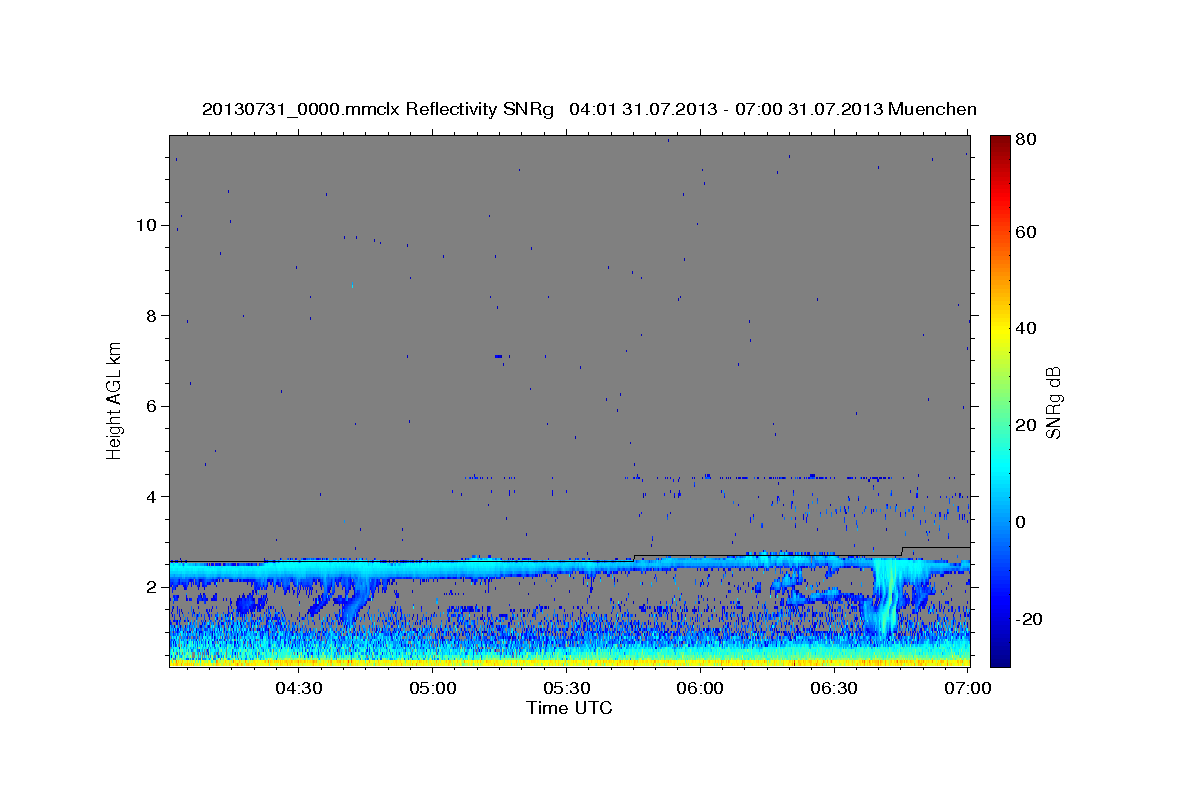Click the vertical rain shaft near 06:40
This screenshot has height=800, width=1200.
[x=886, y=597]
